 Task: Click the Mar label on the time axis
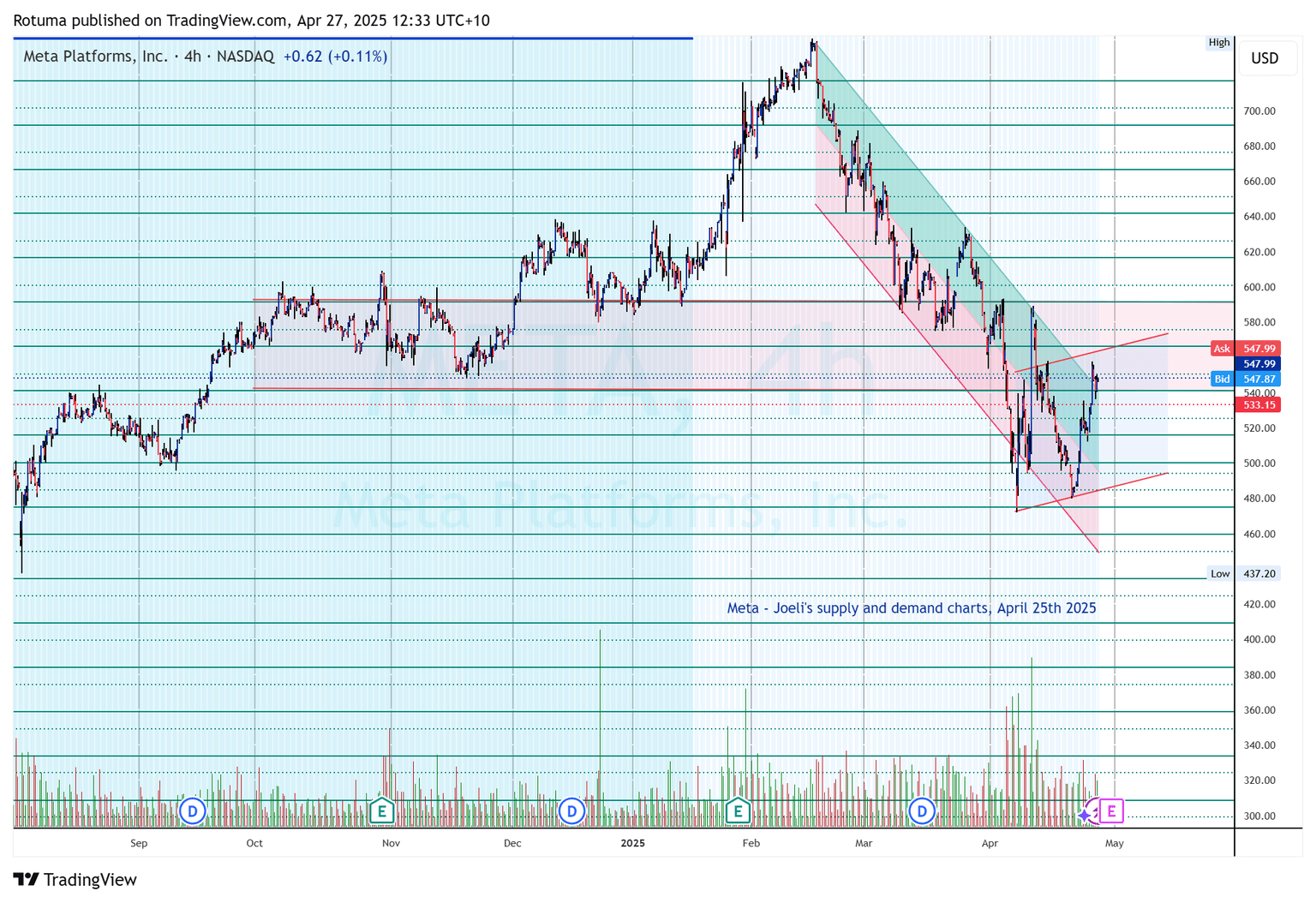point(864,843)
